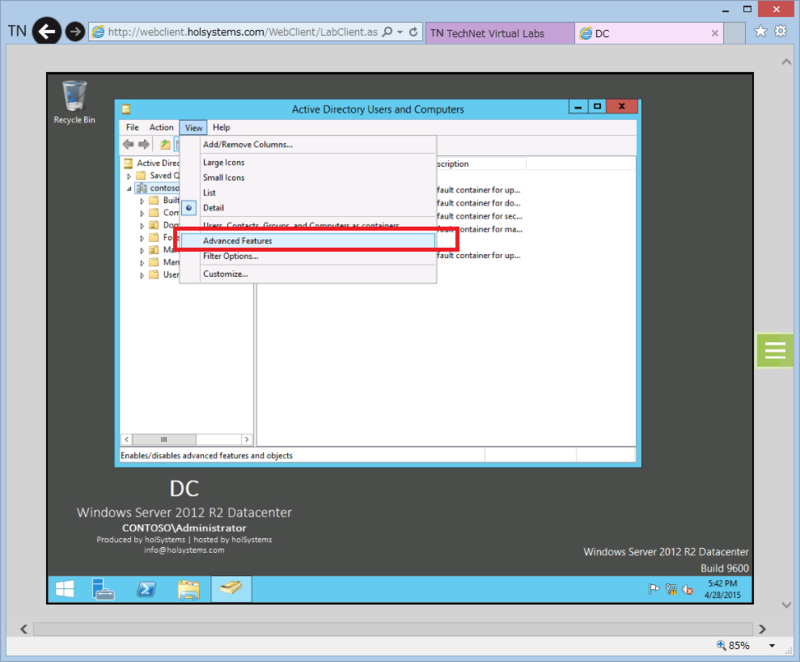Open the Recycle Bin desktop icon

coord(74,102)
